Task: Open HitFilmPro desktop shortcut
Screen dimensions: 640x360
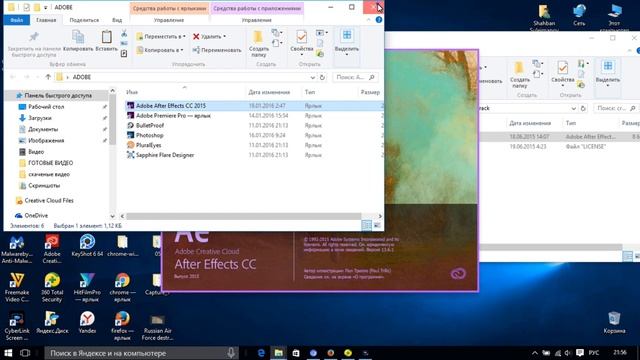Action: coord(87,287)
